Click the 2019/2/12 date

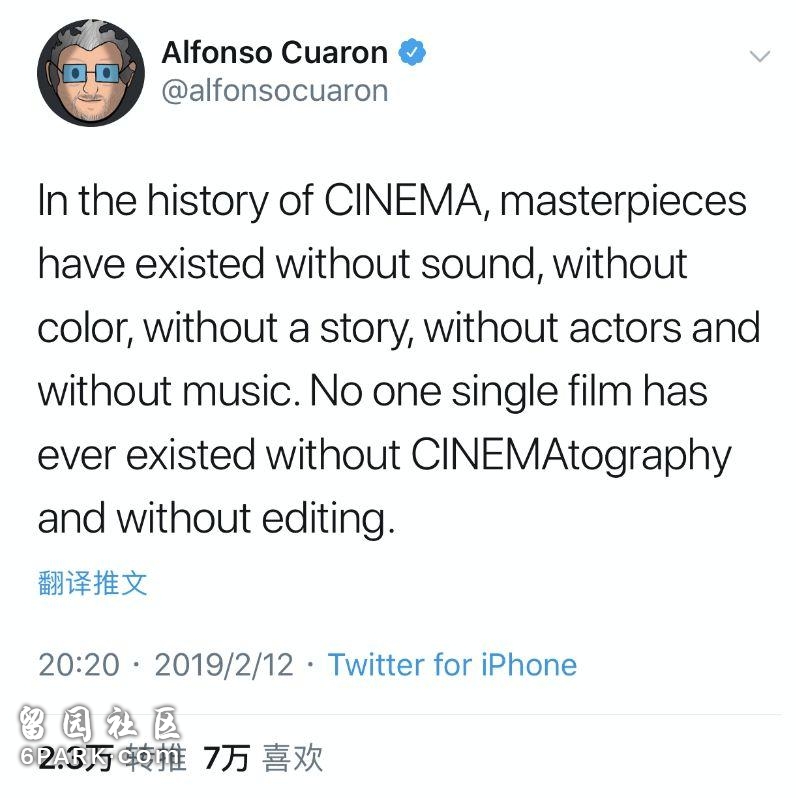pos(224,665)
